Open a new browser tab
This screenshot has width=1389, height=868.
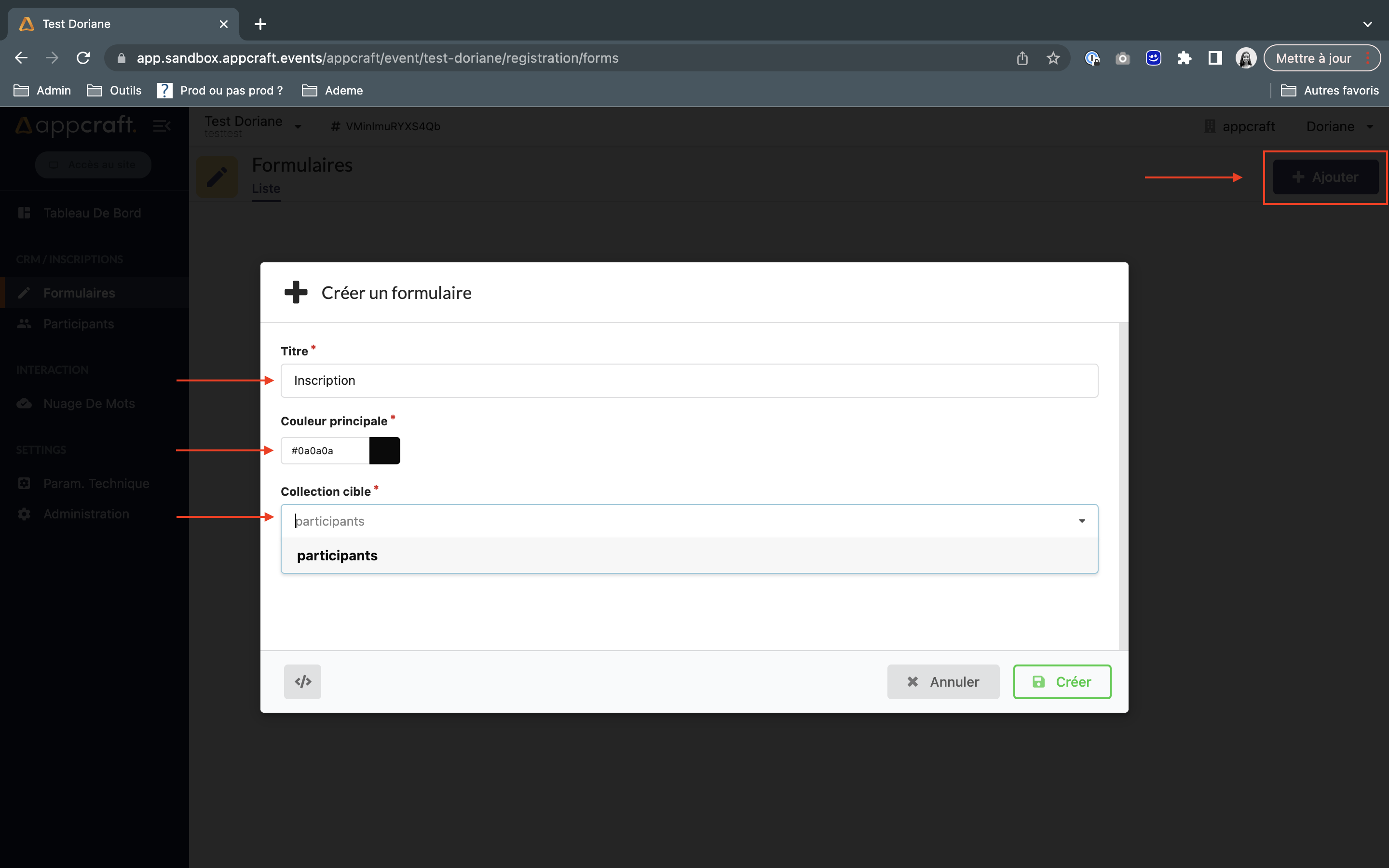point(260,24)
